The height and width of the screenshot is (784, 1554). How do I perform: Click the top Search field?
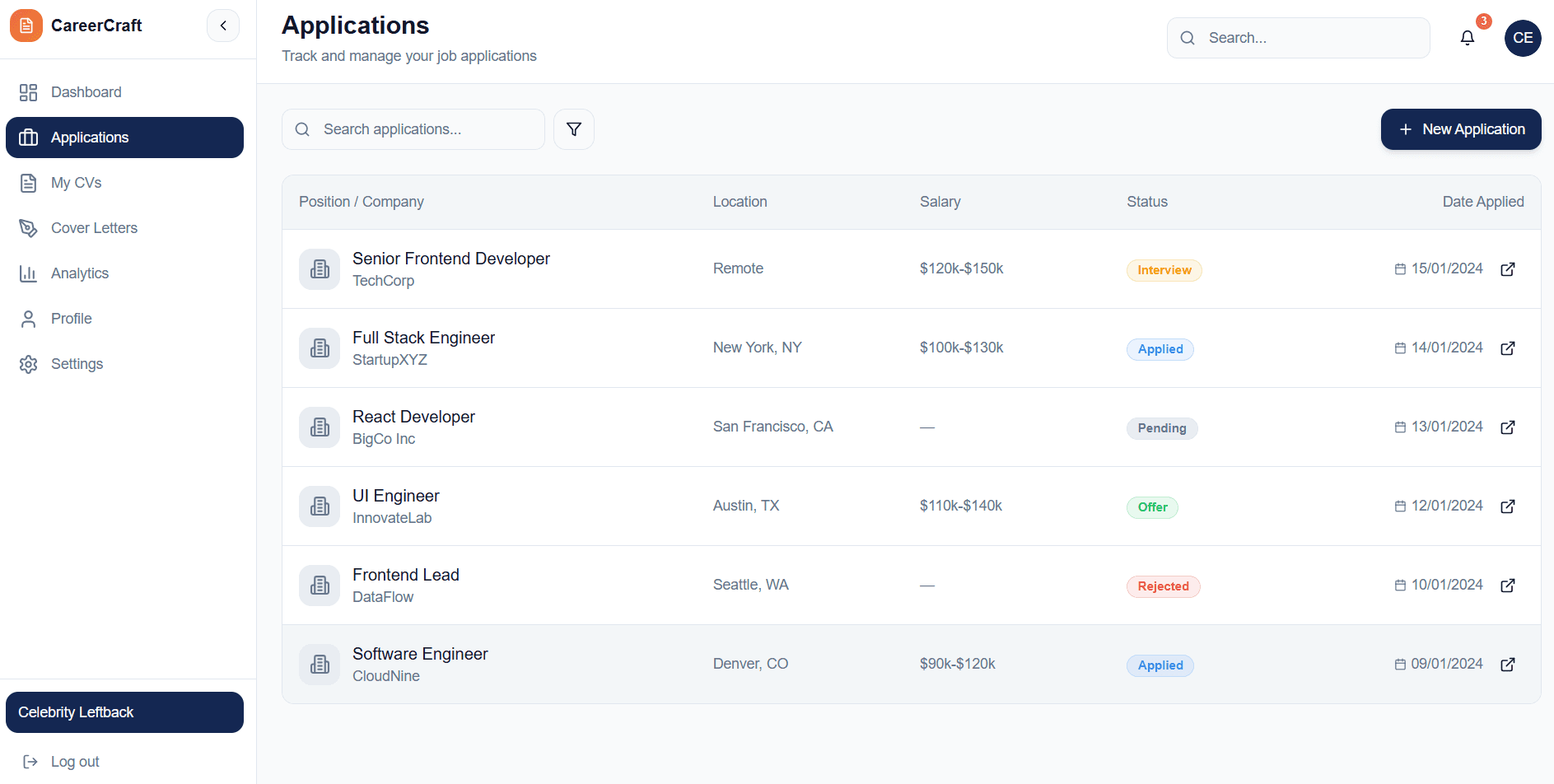1298,38
